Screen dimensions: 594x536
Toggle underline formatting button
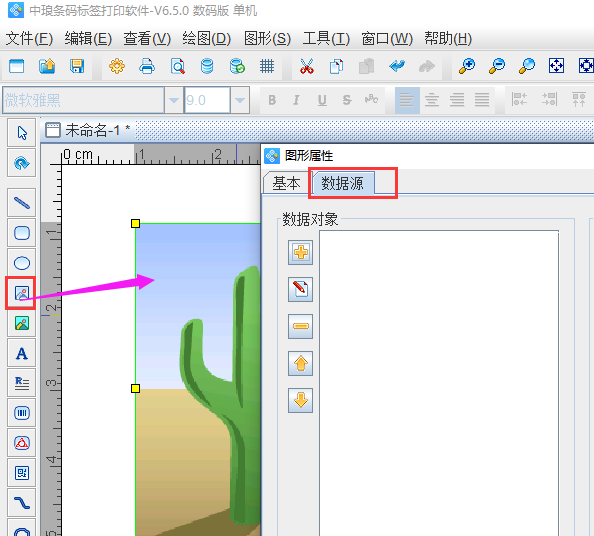pos(322,100)
